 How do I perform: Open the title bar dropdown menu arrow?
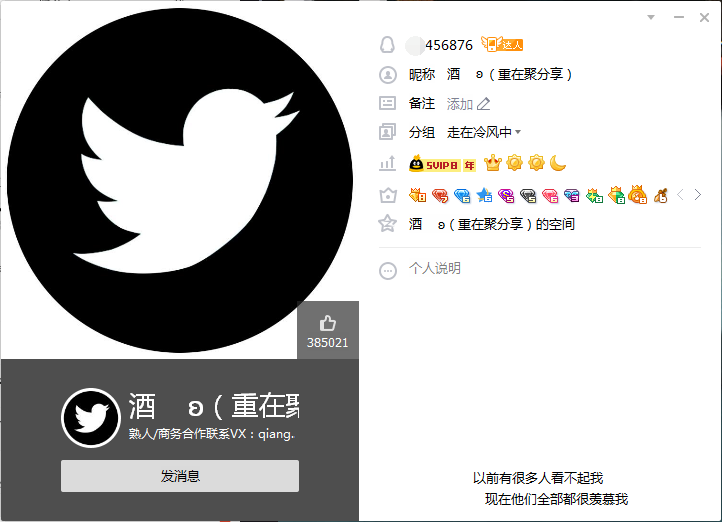point(651,17)
